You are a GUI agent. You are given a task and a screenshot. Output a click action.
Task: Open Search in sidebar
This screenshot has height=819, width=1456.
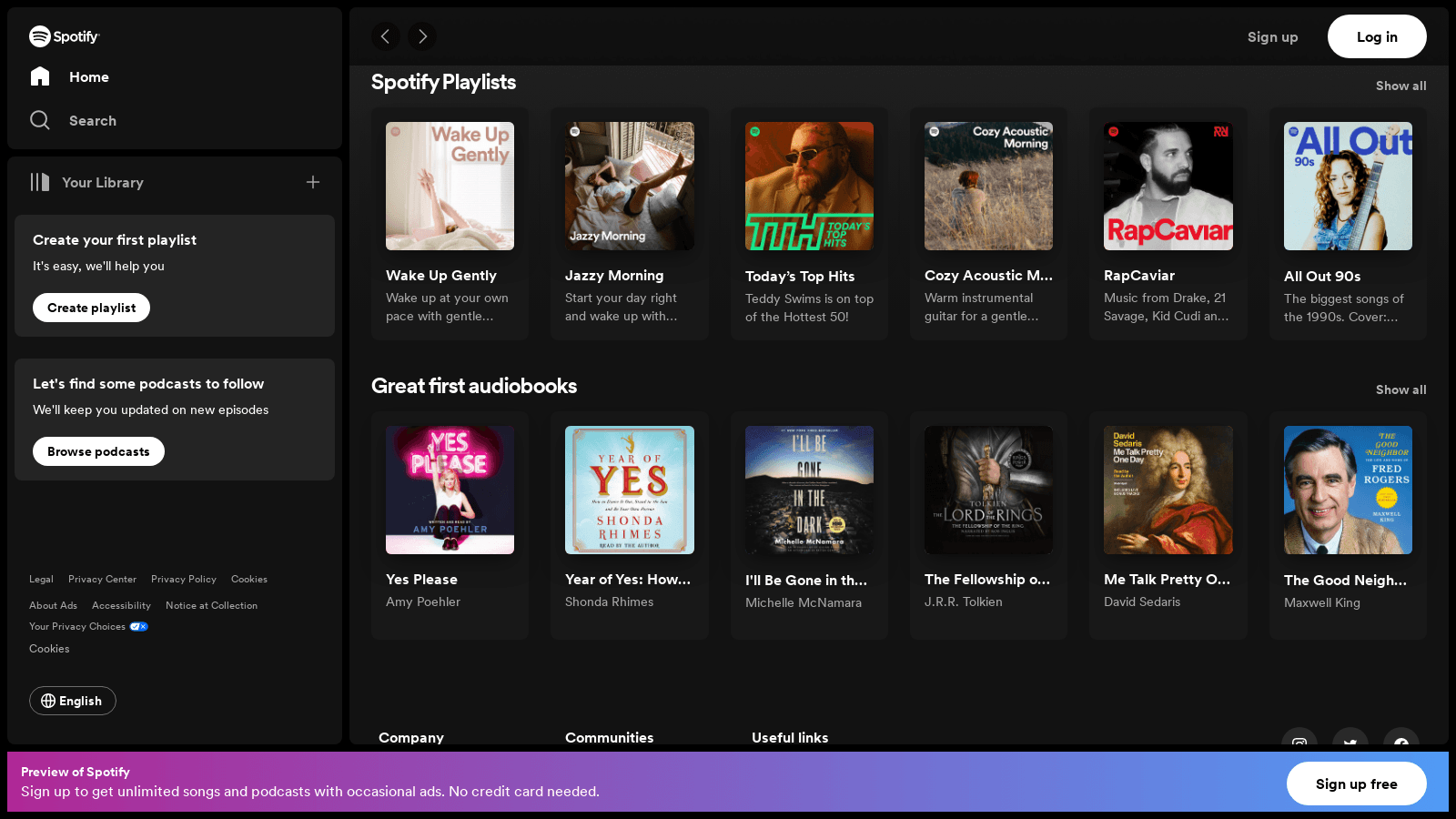(73, 120)
